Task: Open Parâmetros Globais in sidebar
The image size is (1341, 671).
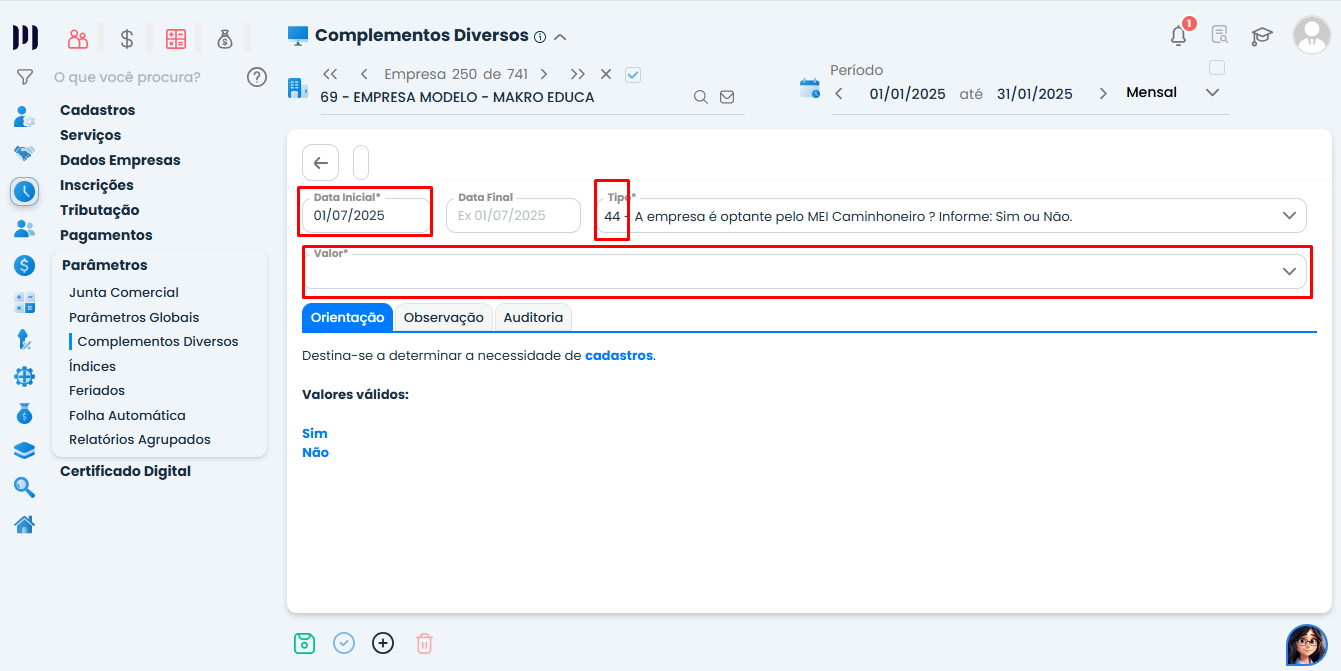Action: coord(134,317)
